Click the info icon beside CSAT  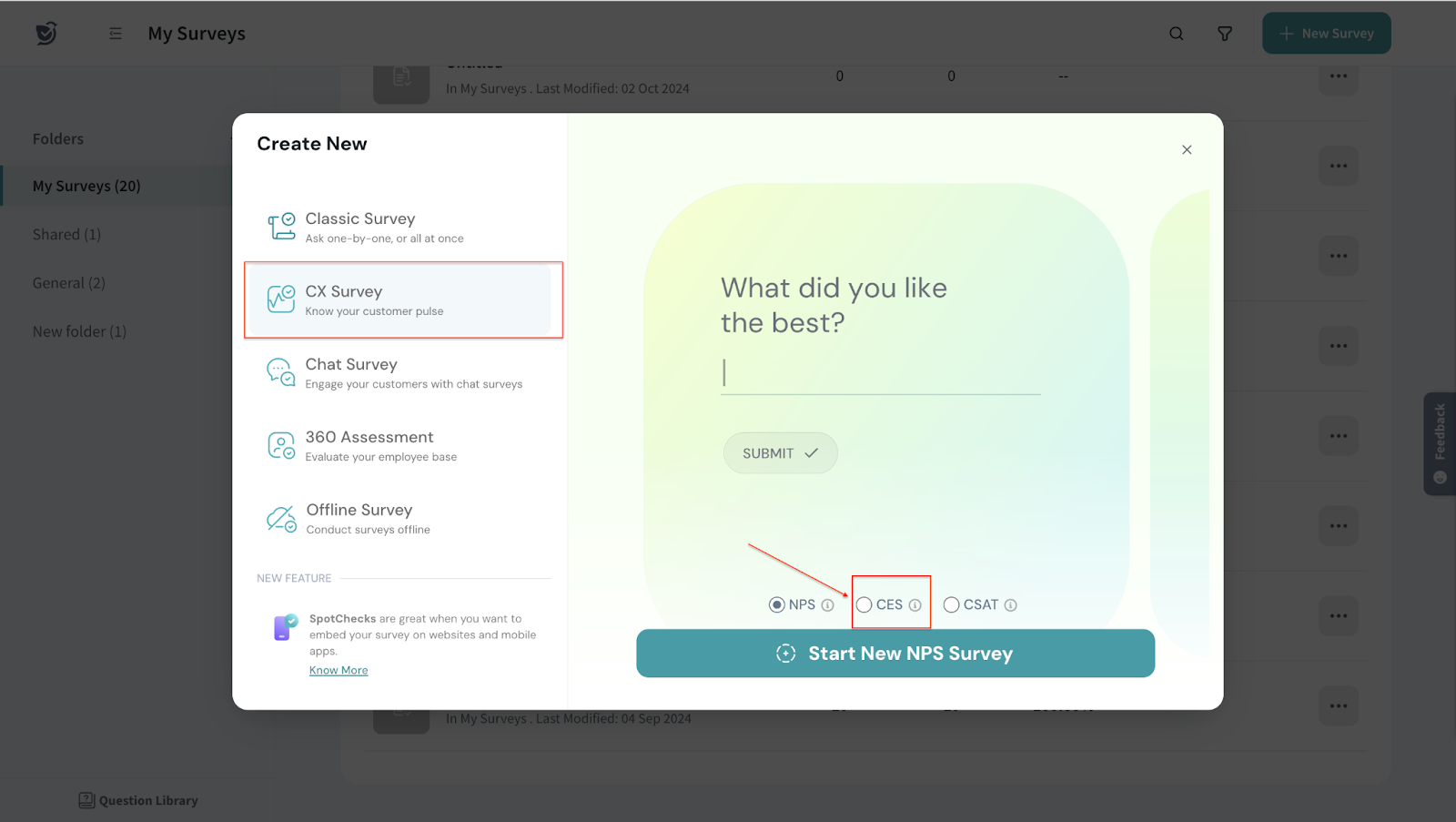1010,605
